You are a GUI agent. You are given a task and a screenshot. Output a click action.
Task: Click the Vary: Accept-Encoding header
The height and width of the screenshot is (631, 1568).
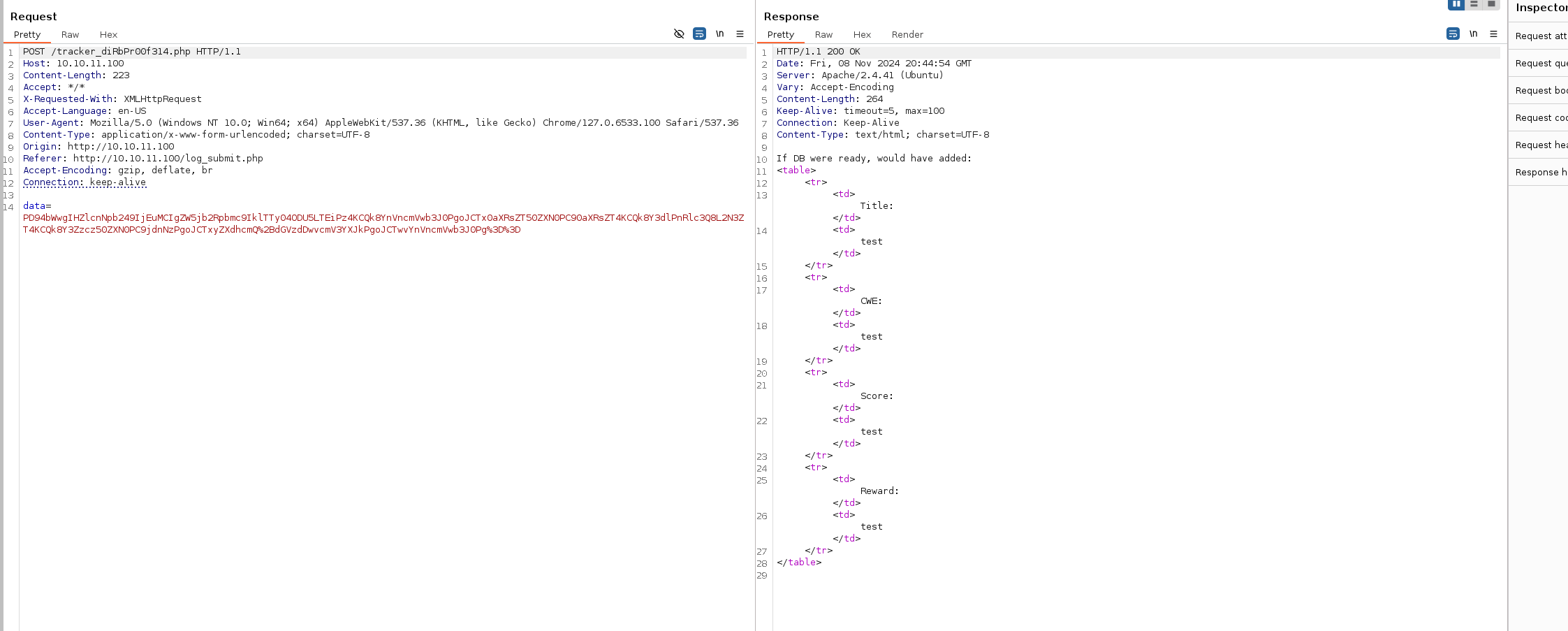pos(835,87)
